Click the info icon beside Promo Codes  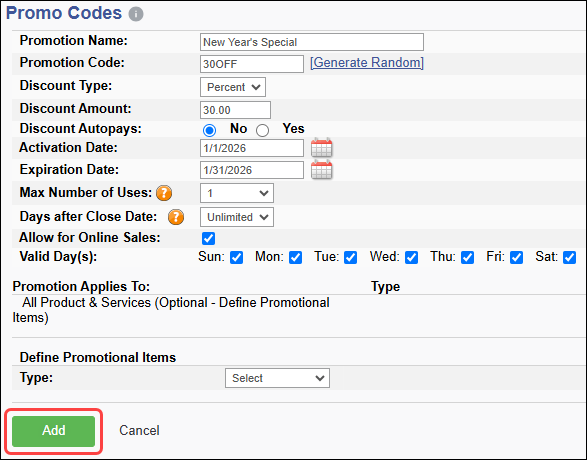[x=136, y=14]
